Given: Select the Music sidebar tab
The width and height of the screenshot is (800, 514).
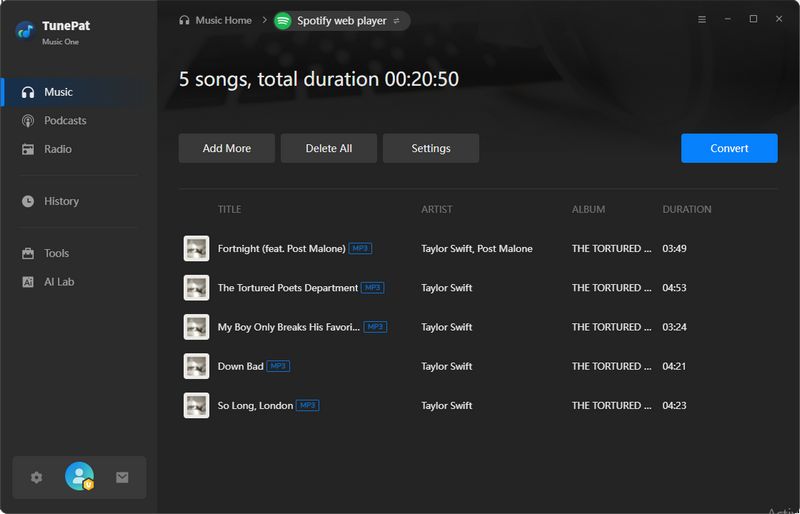Looking at the screenshot, I should pos(58,92).
